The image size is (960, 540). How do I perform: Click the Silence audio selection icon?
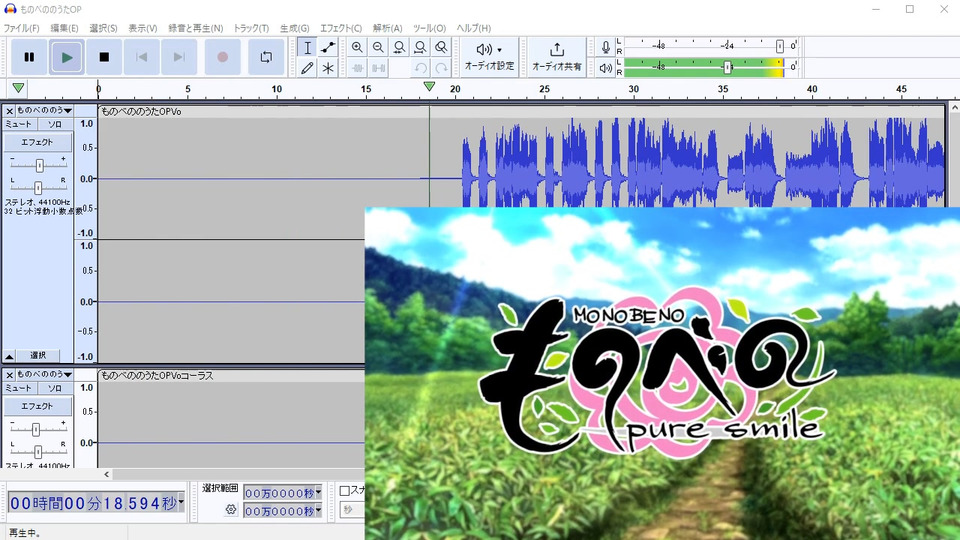pyautogui.click(x=378, y=68)
